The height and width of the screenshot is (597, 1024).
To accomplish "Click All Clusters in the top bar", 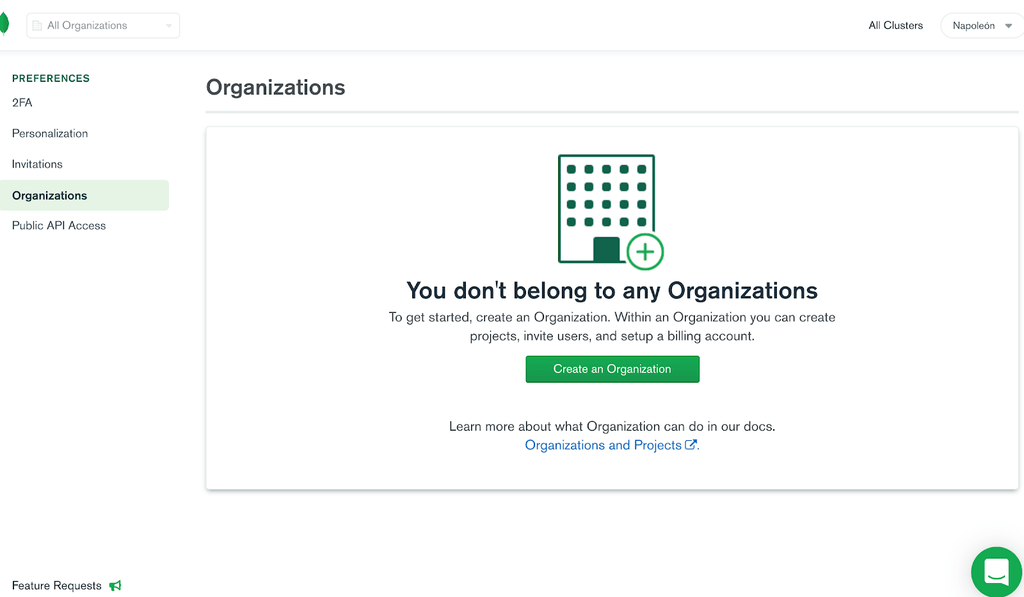I will coord(895,25).
